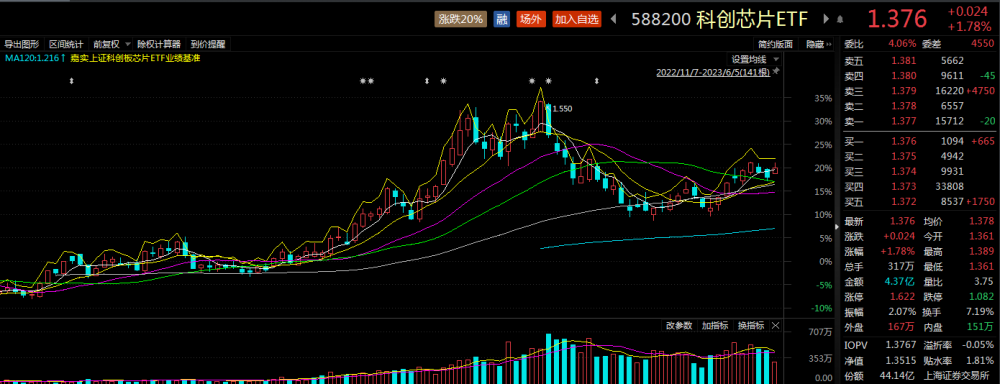1000x384 pixels.
Task: Click the small expander triangle at quote panel edge
Action: pos(838,227)
